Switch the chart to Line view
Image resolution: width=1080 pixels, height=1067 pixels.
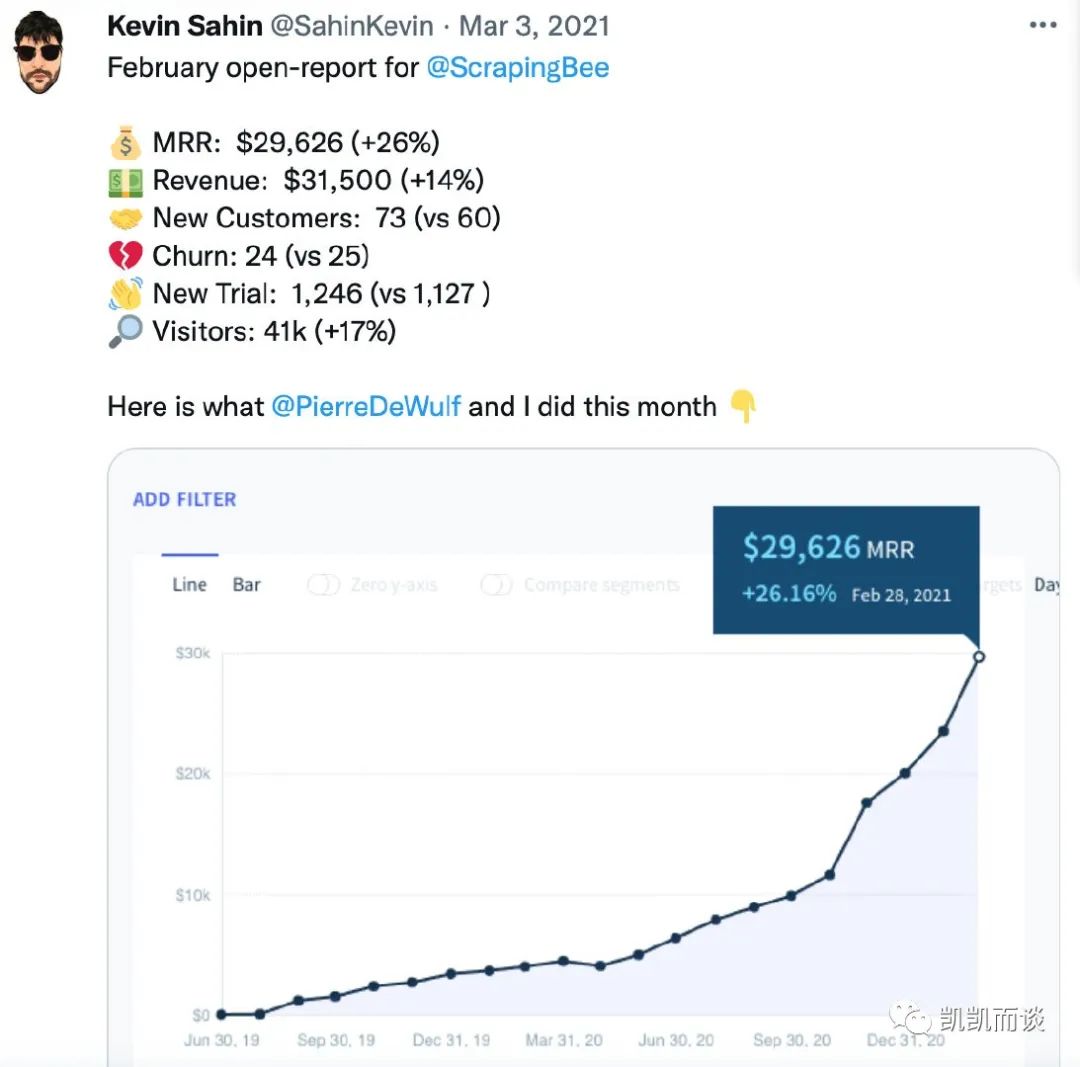click(x=190, y=585)
